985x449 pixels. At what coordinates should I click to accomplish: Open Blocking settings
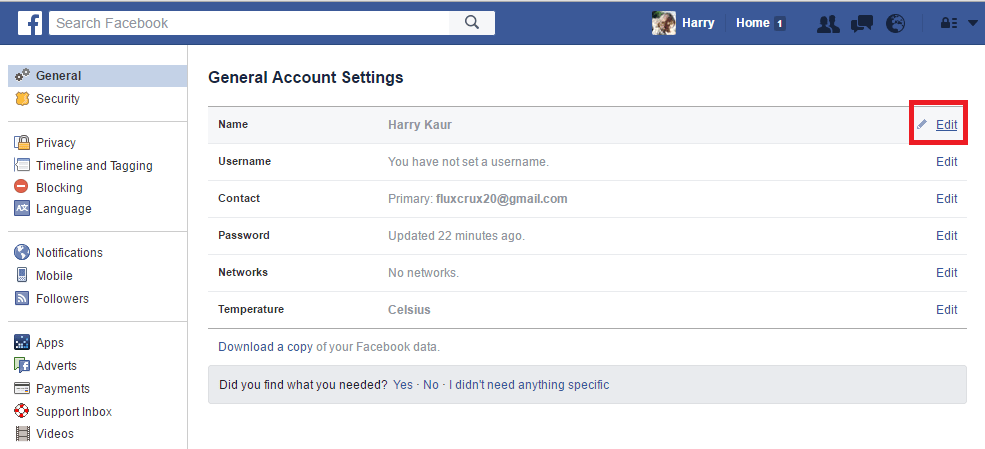(x=59, y=188)
